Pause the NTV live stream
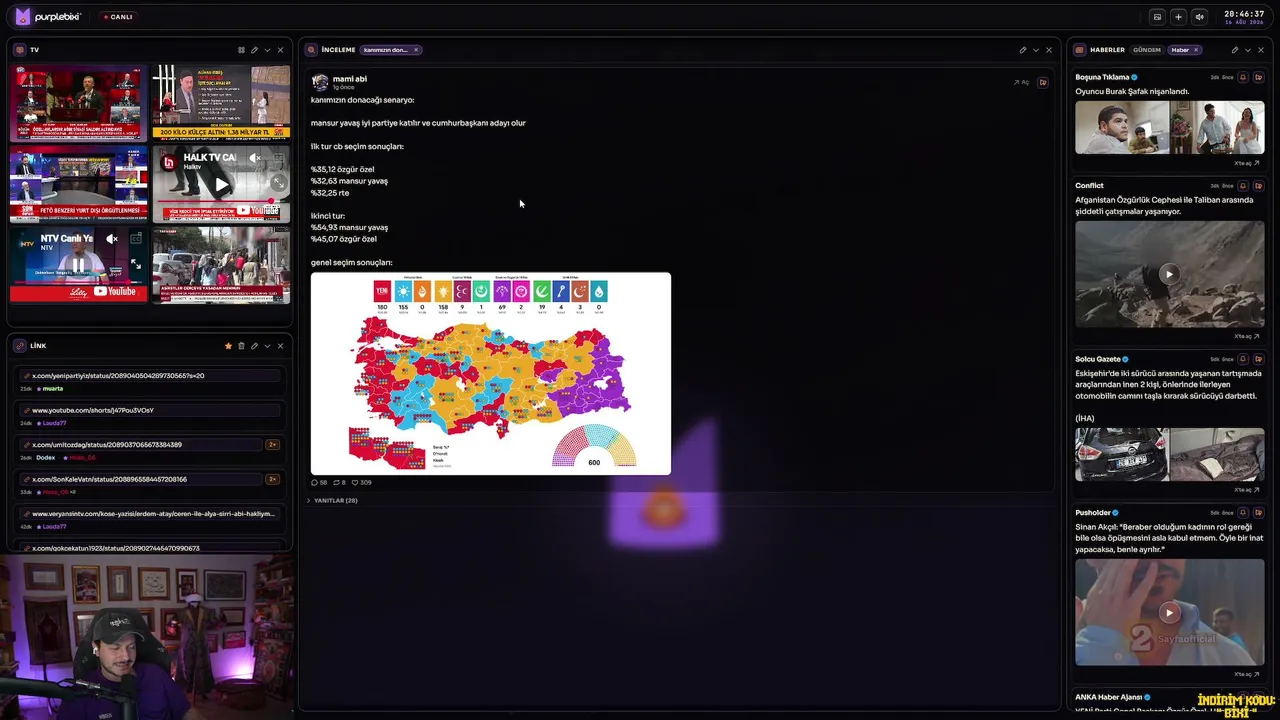This screenshot has height=720, width=1280. (x=78, y=265)
